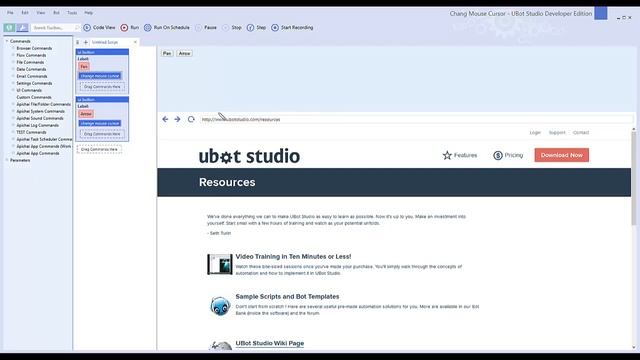
Task: Select Apichai Sound Commands
Action: click(40, 118)
